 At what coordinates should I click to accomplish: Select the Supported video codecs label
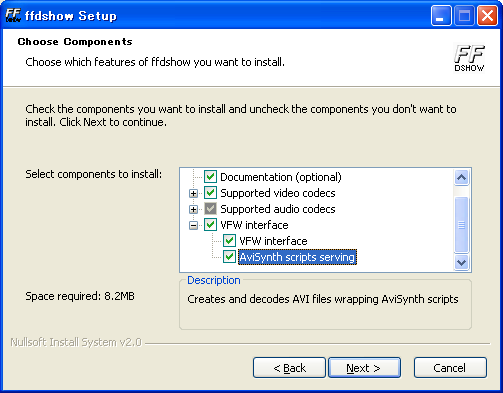[278, 193]
